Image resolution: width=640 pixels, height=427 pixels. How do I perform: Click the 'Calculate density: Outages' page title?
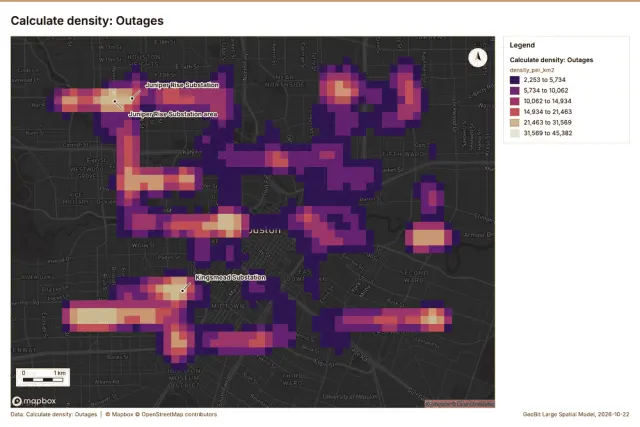click(87, 21)
